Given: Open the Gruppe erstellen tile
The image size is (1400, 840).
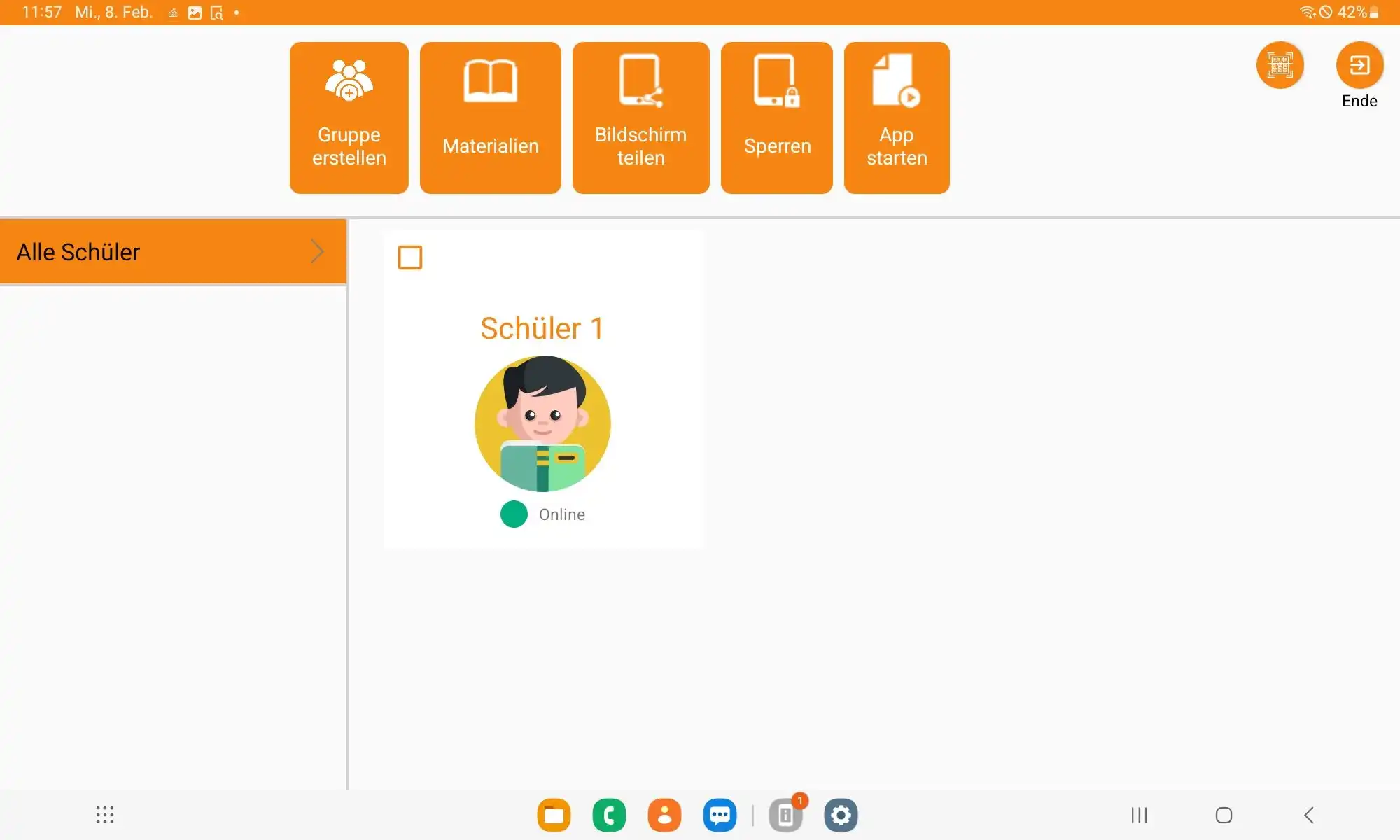Looking at the screenshot, I should (x=349, y=118).
